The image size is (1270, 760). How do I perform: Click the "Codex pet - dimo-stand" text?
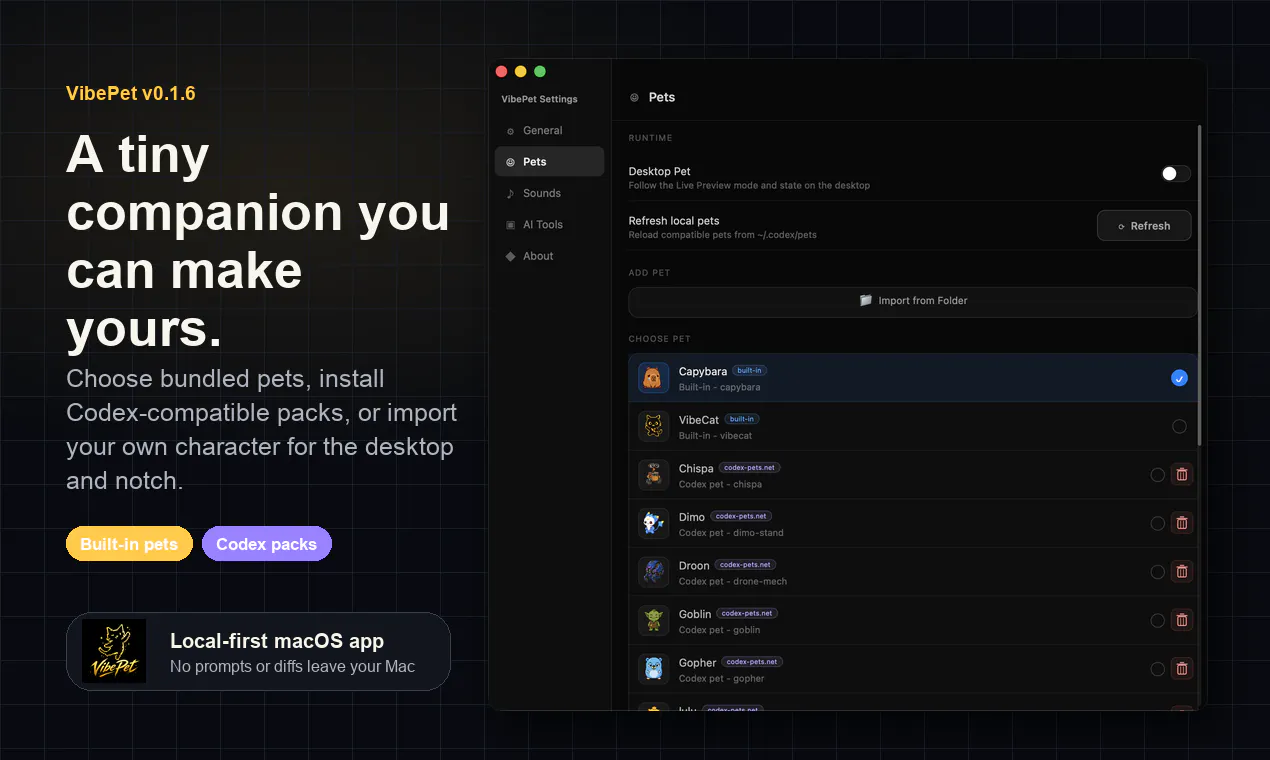tap(731, 533)
